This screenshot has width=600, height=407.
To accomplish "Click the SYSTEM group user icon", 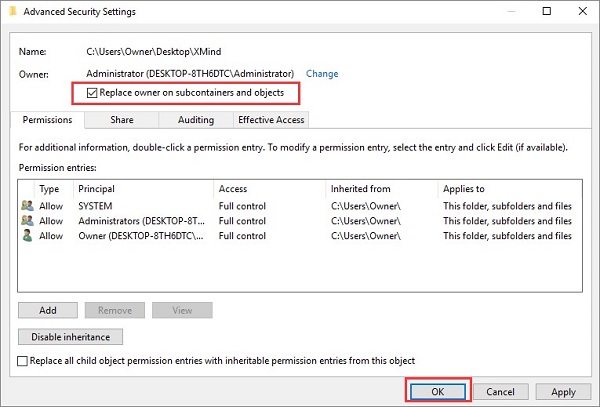I will coord(26,206).
